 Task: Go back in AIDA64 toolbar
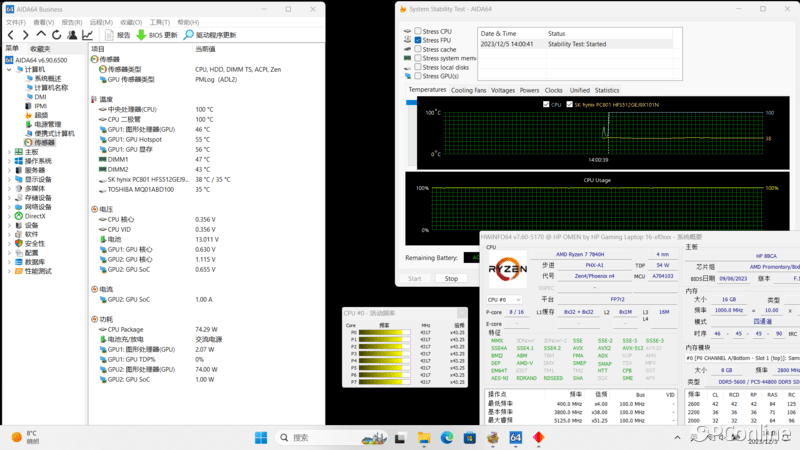(11, 35)
